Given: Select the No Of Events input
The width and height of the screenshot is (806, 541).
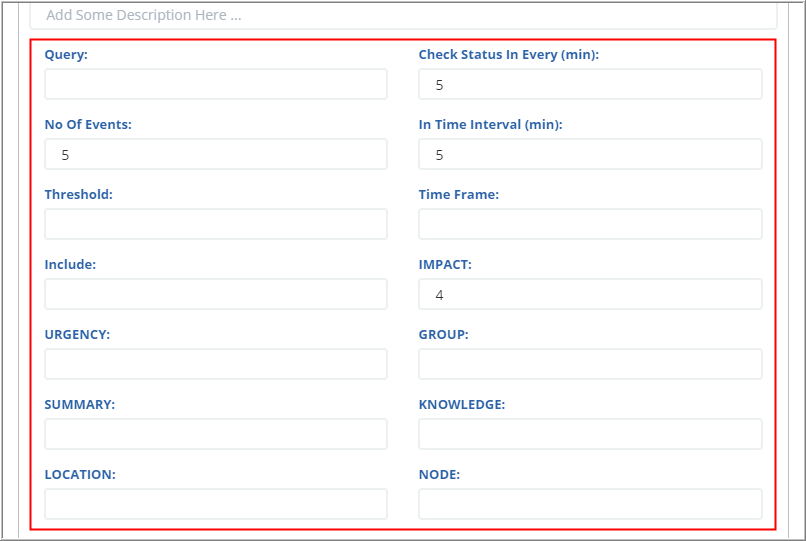Looking at the screenshot, I should [216, 154].
